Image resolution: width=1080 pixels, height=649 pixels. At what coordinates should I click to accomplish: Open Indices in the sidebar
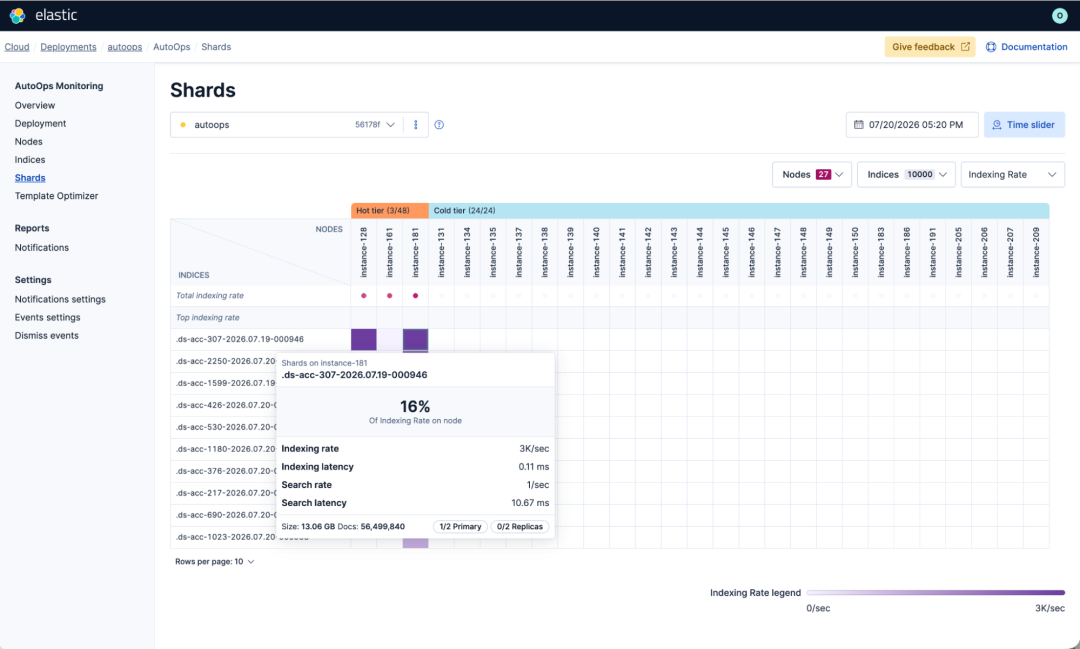(x=30, y=159)
